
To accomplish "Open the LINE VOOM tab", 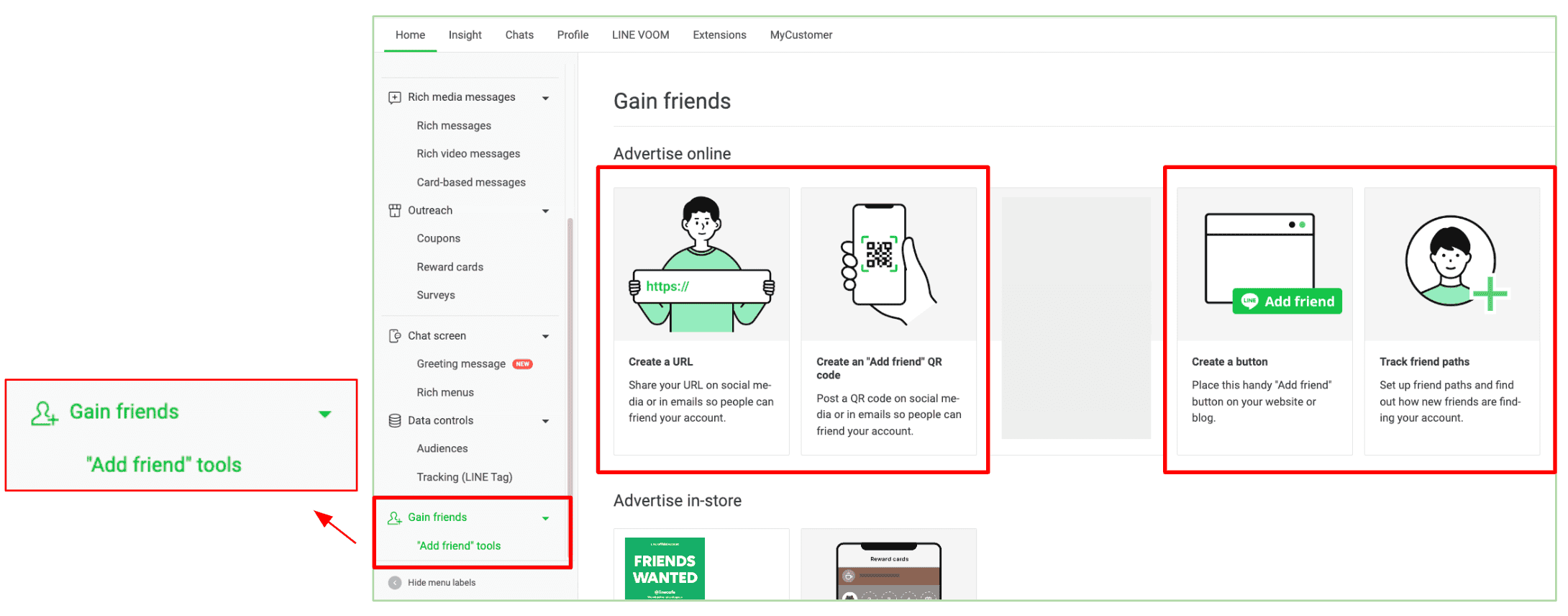I will coord(640,35).
